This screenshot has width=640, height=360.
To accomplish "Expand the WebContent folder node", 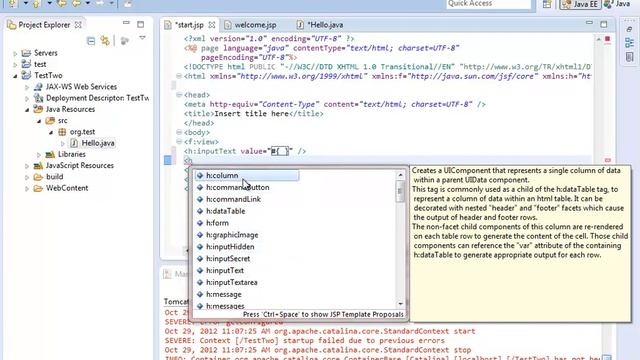I will [27, 189].
